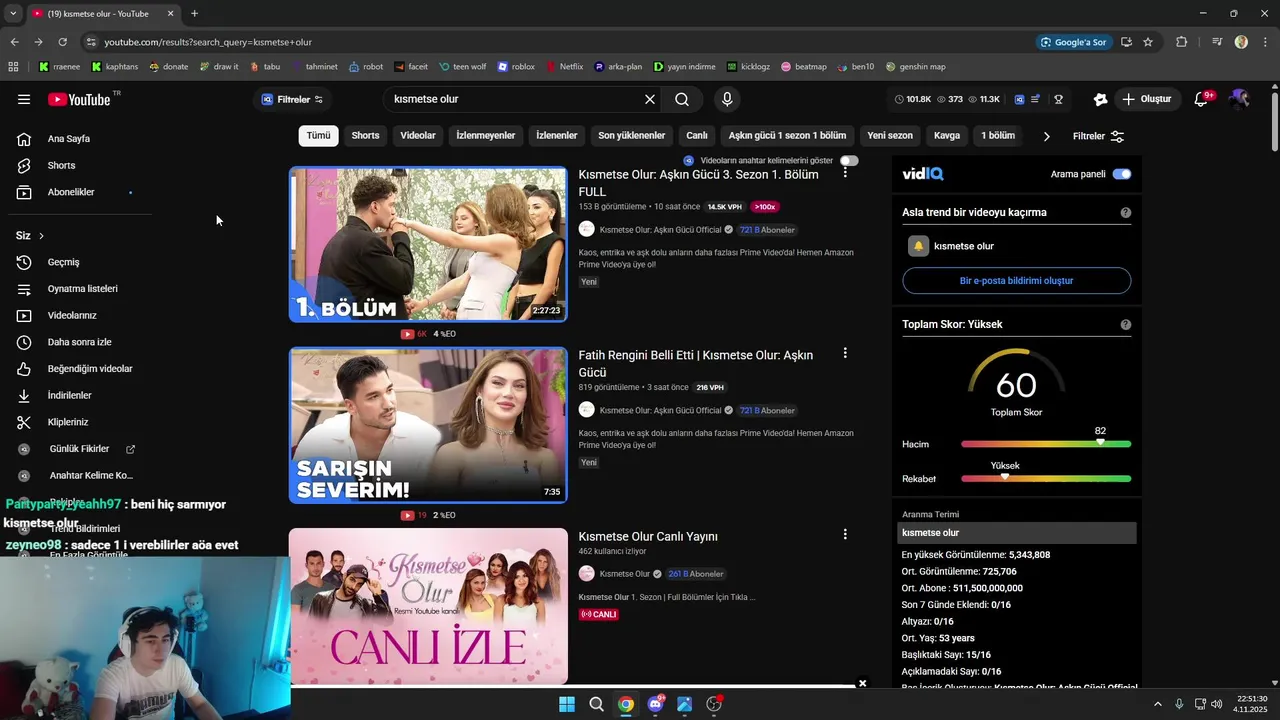
Task: Open Chrome tab search dropdown arrow
Action: (x=13, y=13)
